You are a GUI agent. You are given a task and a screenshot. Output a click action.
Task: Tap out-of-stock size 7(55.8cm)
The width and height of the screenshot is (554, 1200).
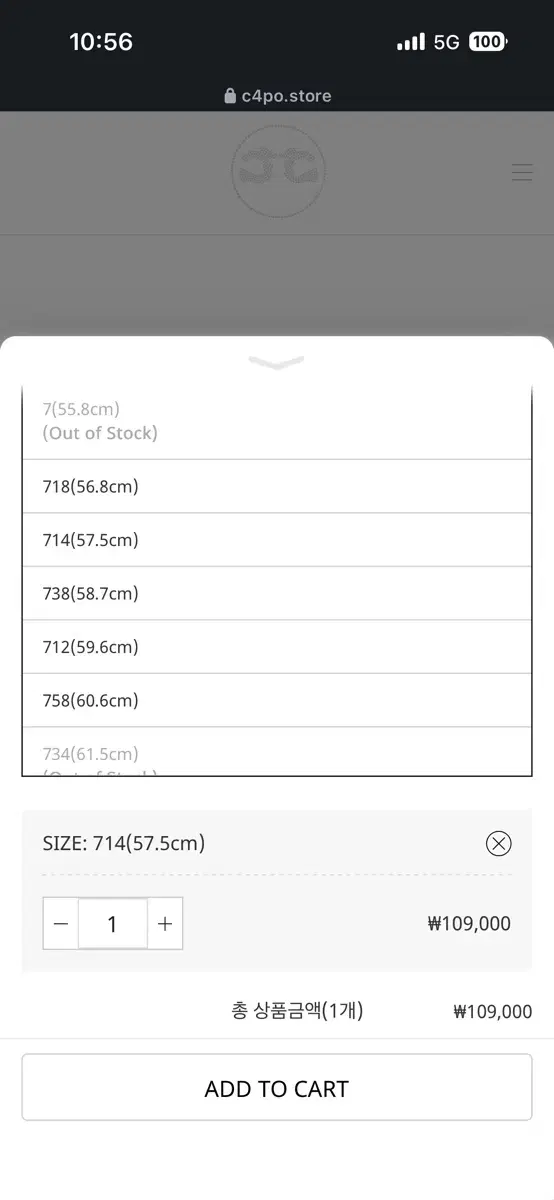coord(277,422)
